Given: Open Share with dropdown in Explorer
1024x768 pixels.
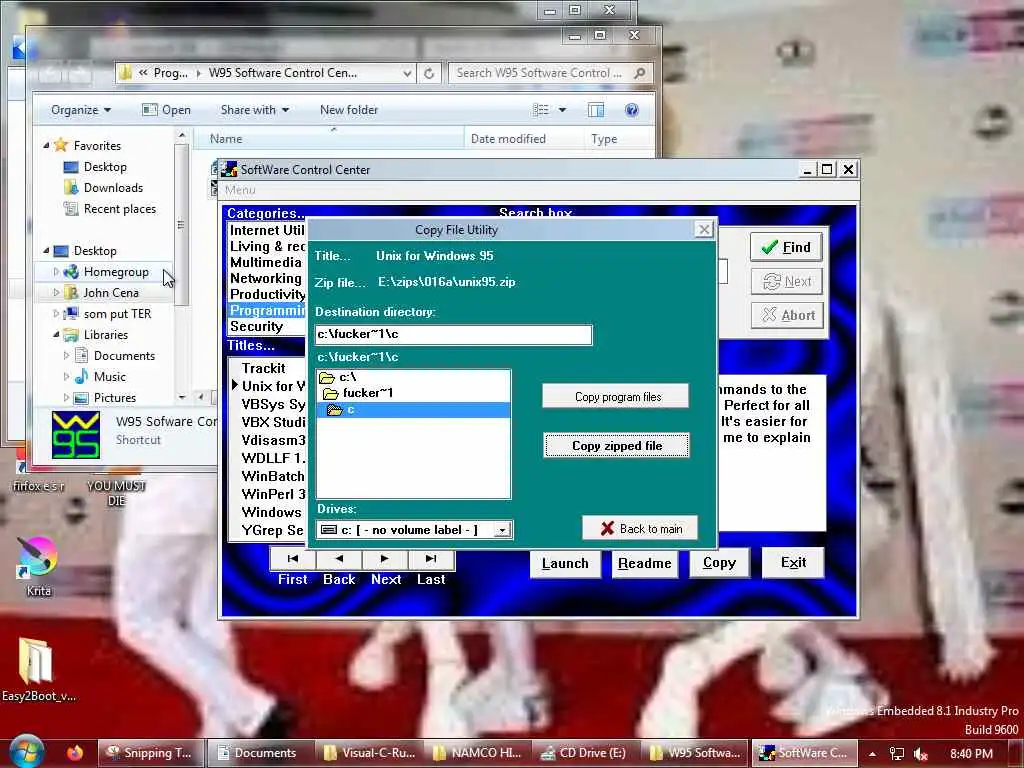Looking at the screenshot, I should [x=255, y=110].
